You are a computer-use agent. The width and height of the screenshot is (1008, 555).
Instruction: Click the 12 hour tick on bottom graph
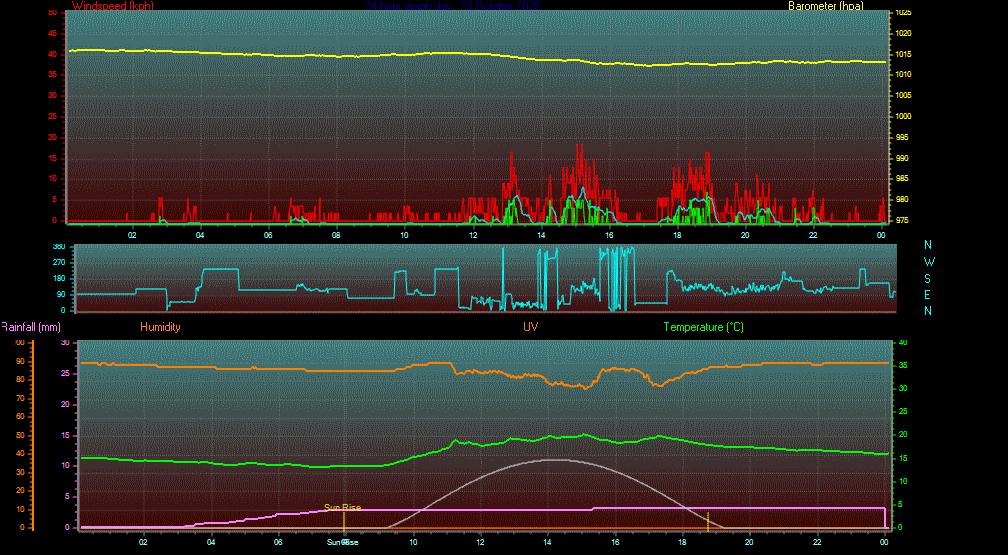pyautogui.click(x=481, y=542)
